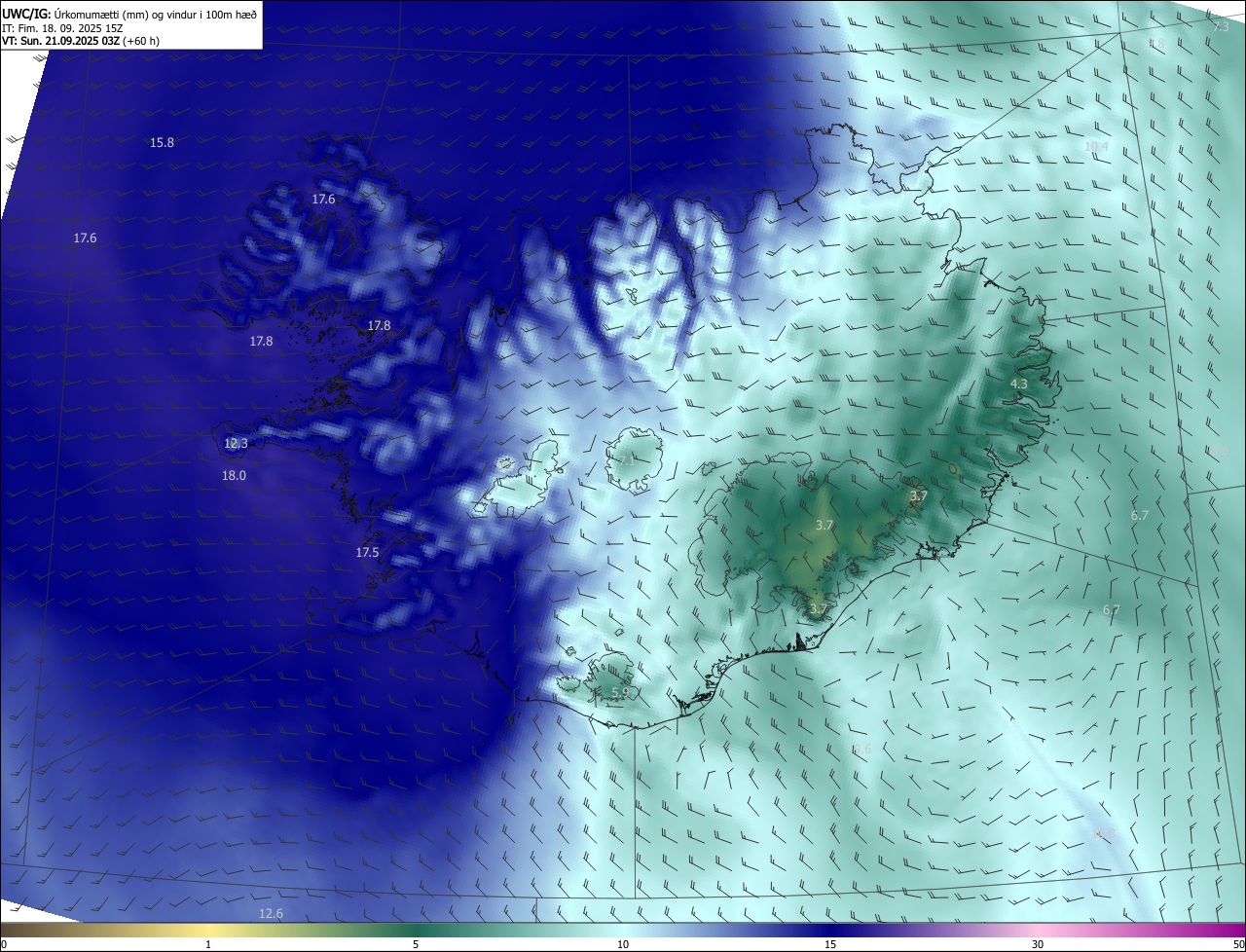Click the color scale tick label 0
The height and width of the screenshot is (952, 1246).
4,944
